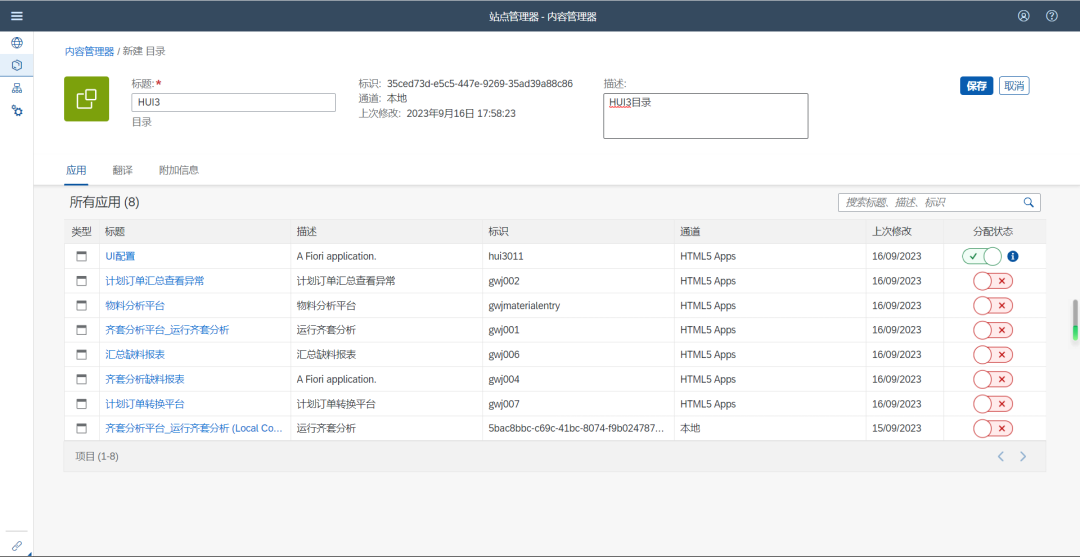Viewport: 1080px width, 557px height.
Task: Click app type icon in 汇总缺料报表 row
Action: [82, 355]
